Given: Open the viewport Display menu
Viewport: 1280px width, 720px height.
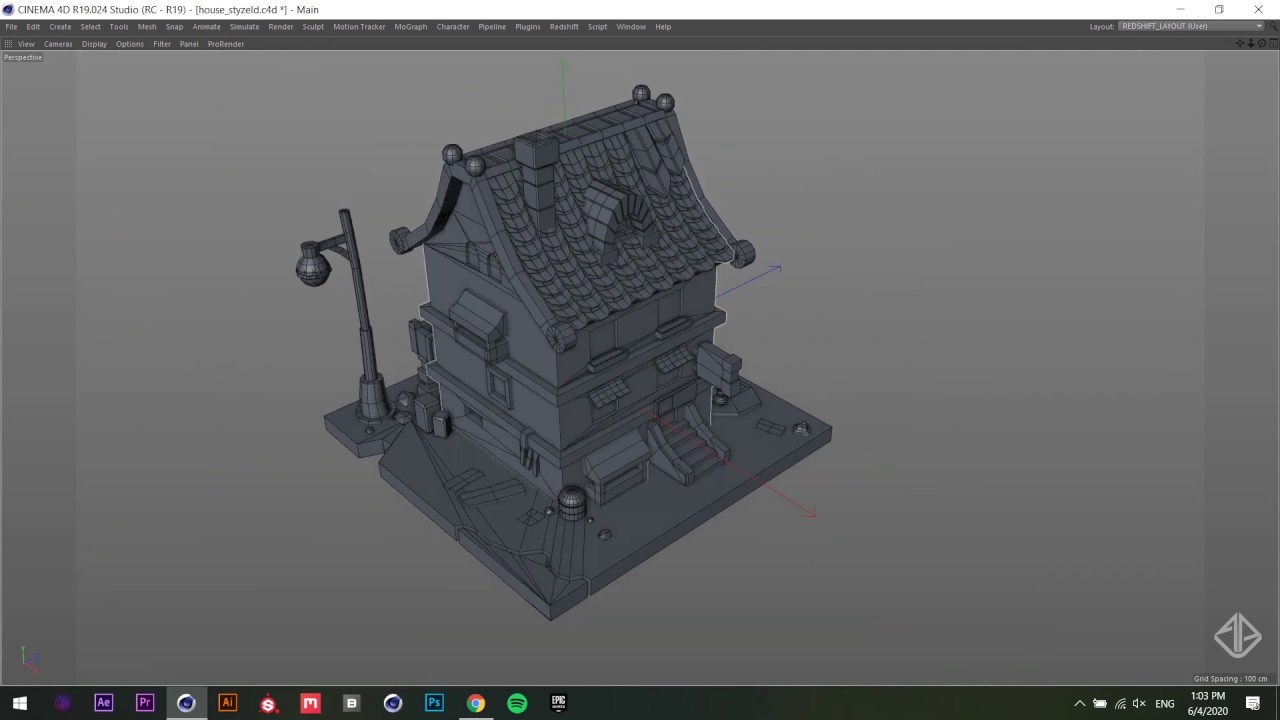Looking at the screenshot, I should (94, 44).
